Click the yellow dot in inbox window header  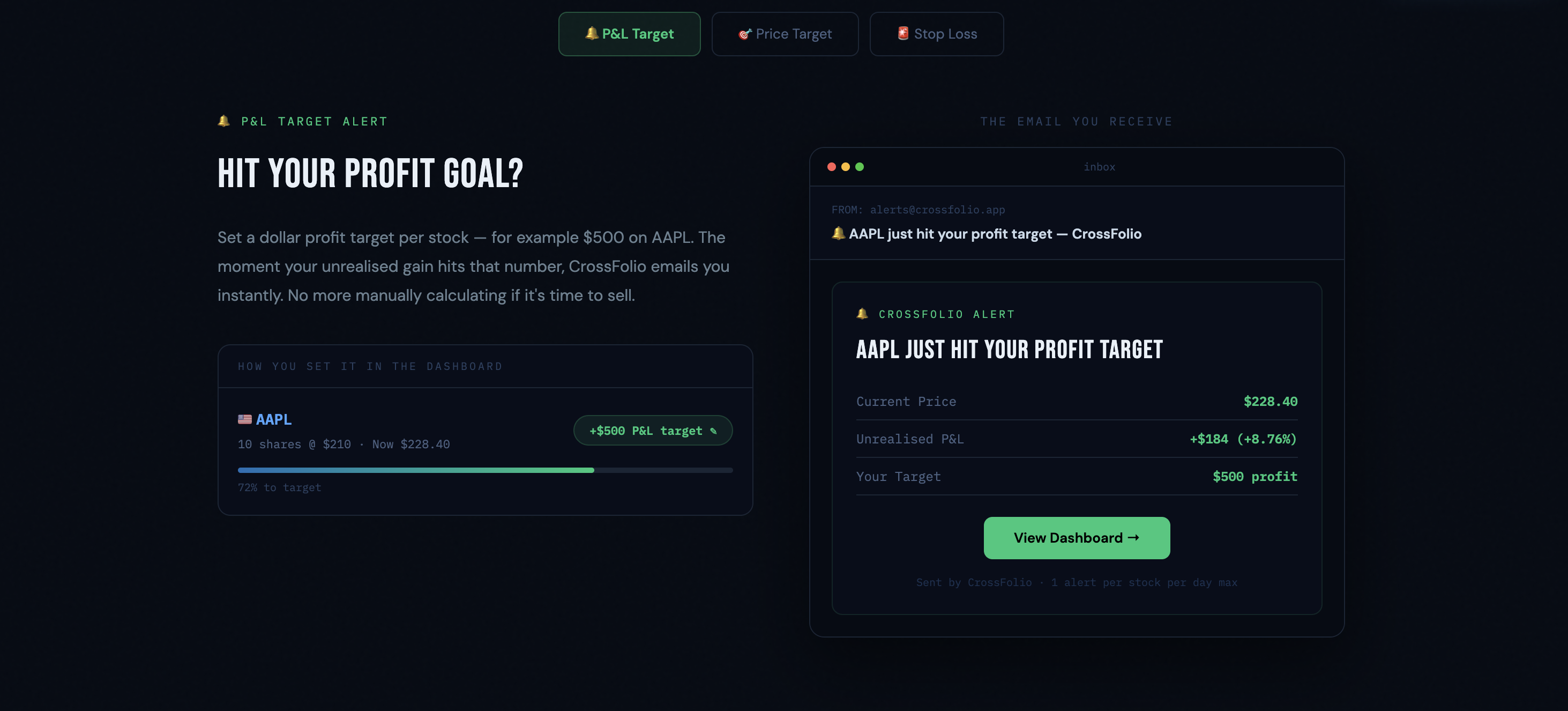846,167
